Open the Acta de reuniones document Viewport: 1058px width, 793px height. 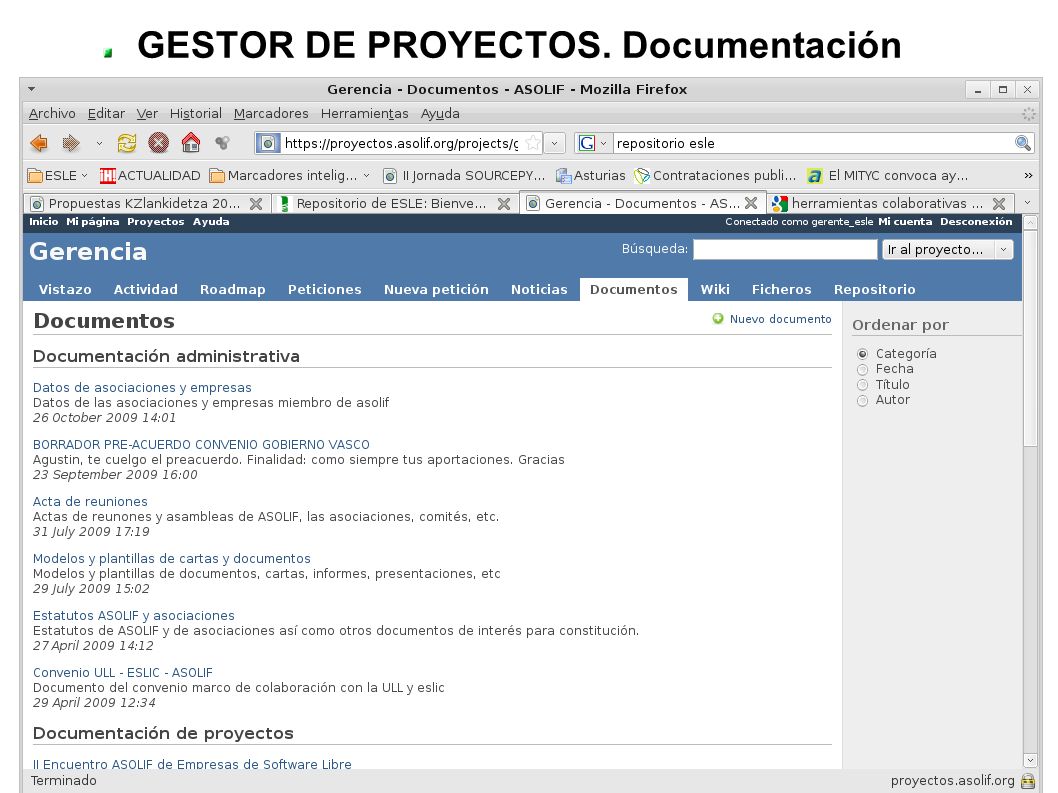[x=90, y=501]
